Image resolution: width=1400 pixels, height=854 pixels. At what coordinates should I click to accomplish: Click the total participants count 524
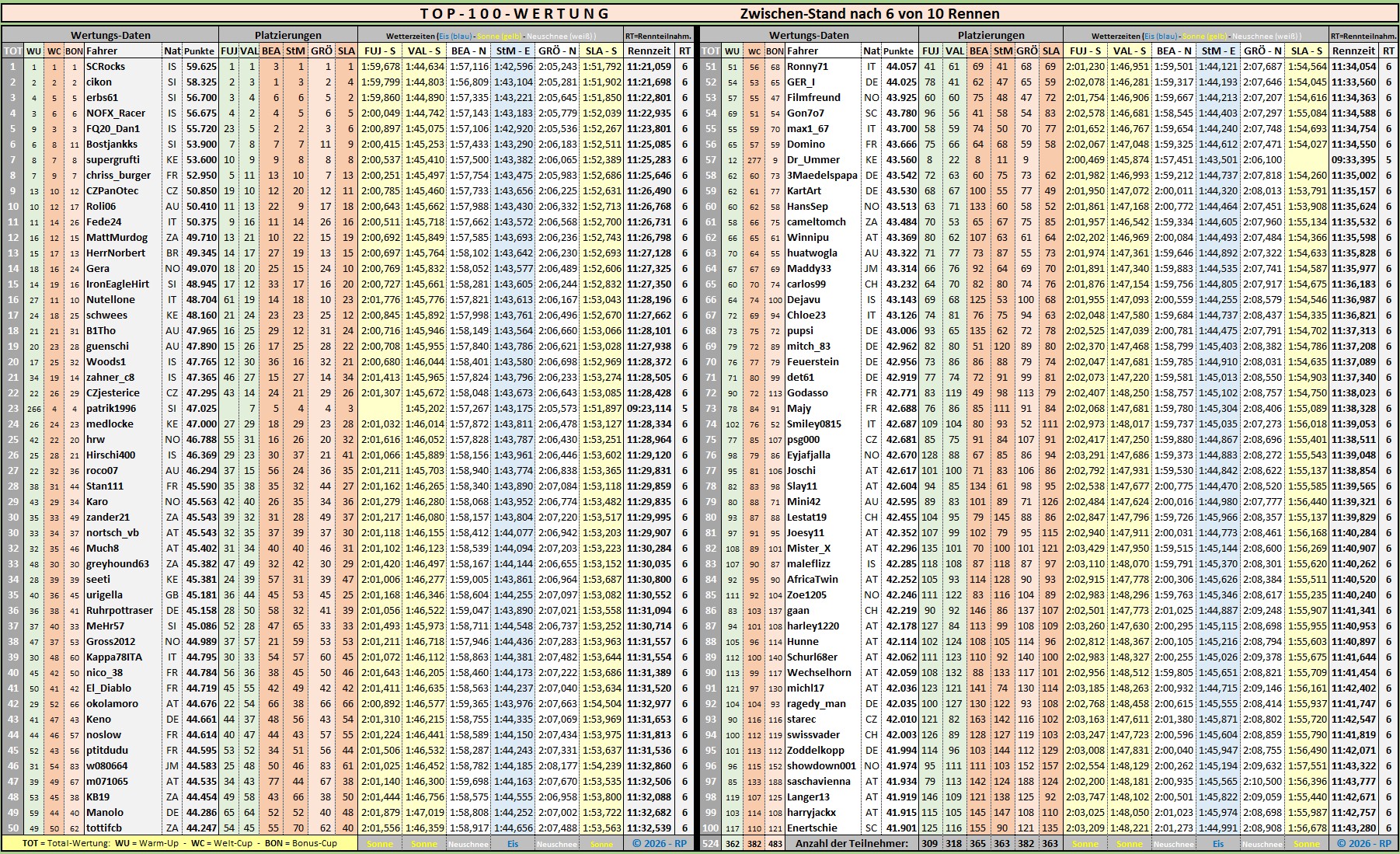[x=709, y=843]
